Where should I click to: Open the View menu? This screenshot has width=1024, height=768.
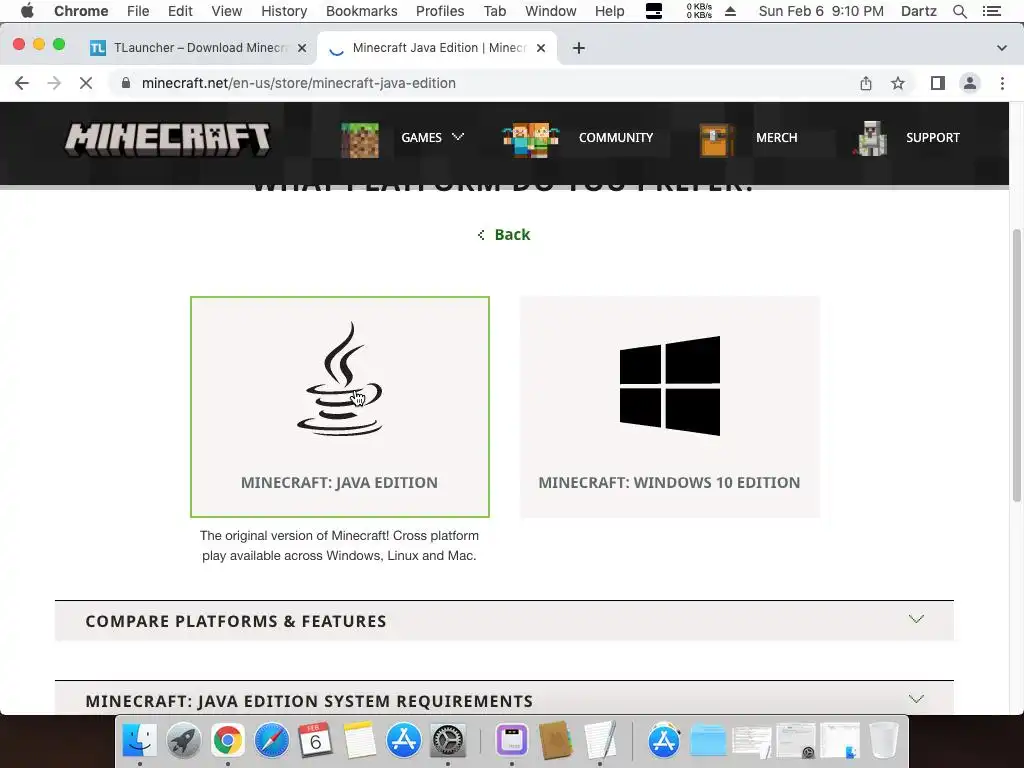(x=227, y=11)
